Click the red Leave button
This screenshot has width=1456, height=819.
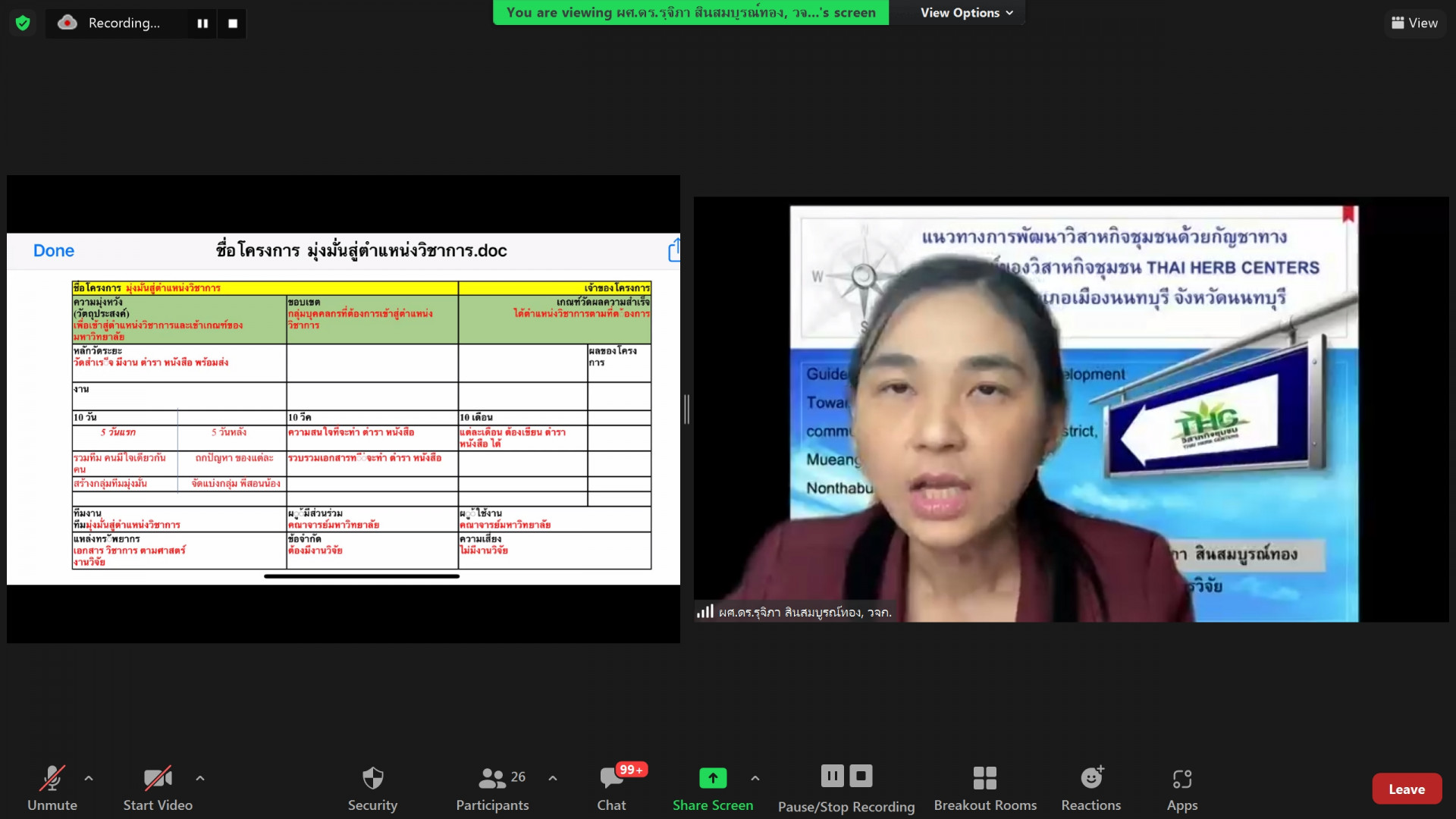(1407, 789)
